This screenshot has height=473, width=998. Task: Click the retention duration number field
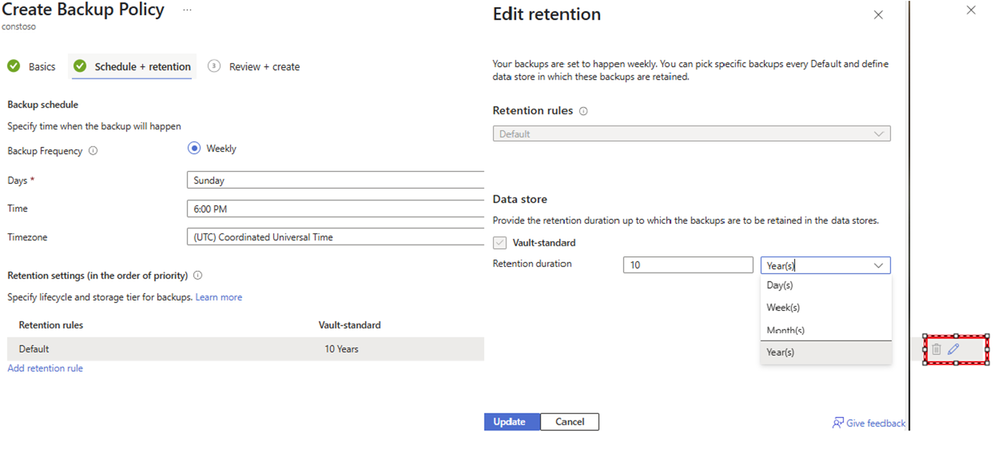pos(687,265)
